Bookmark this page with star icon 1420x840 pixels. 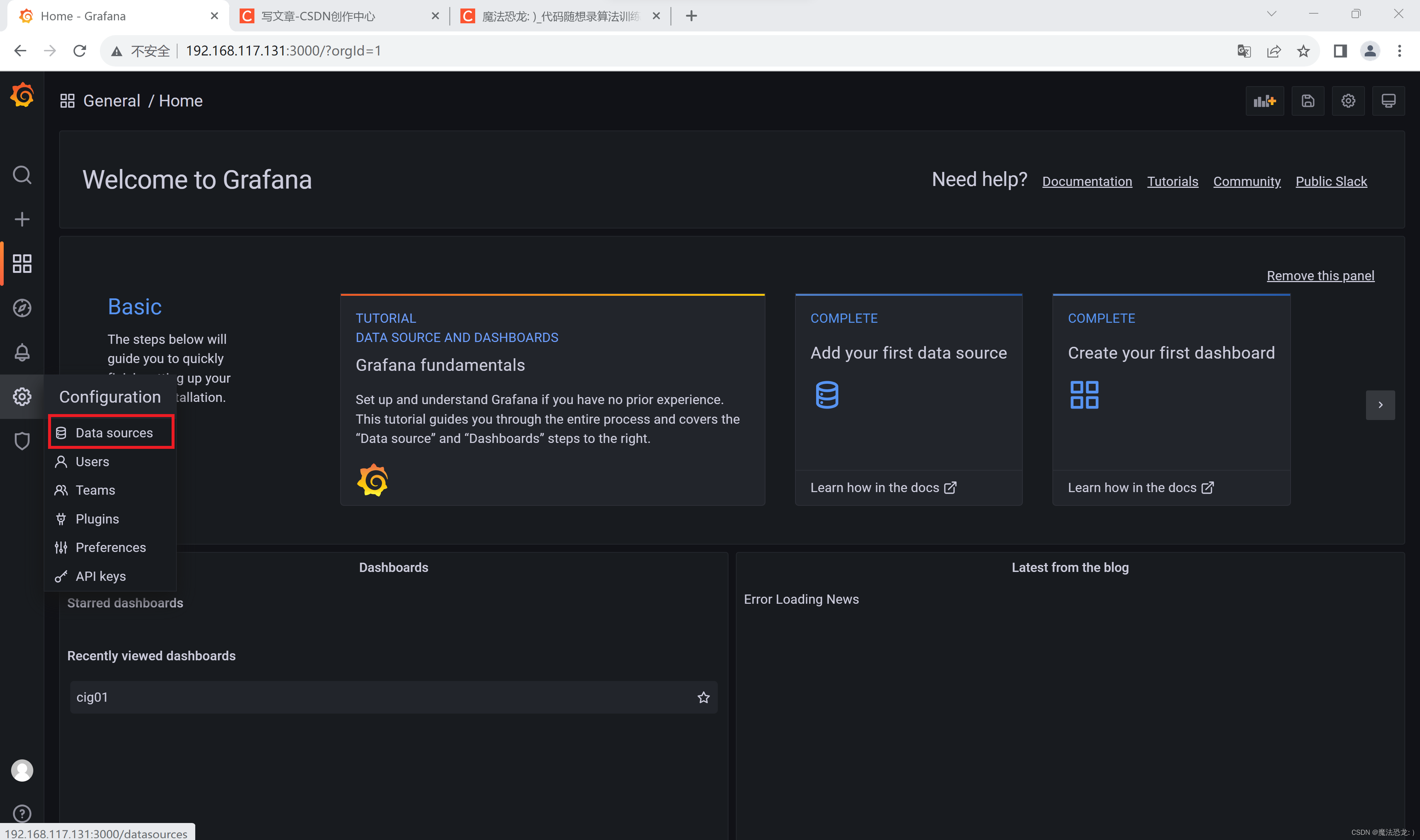(1304, 51)
